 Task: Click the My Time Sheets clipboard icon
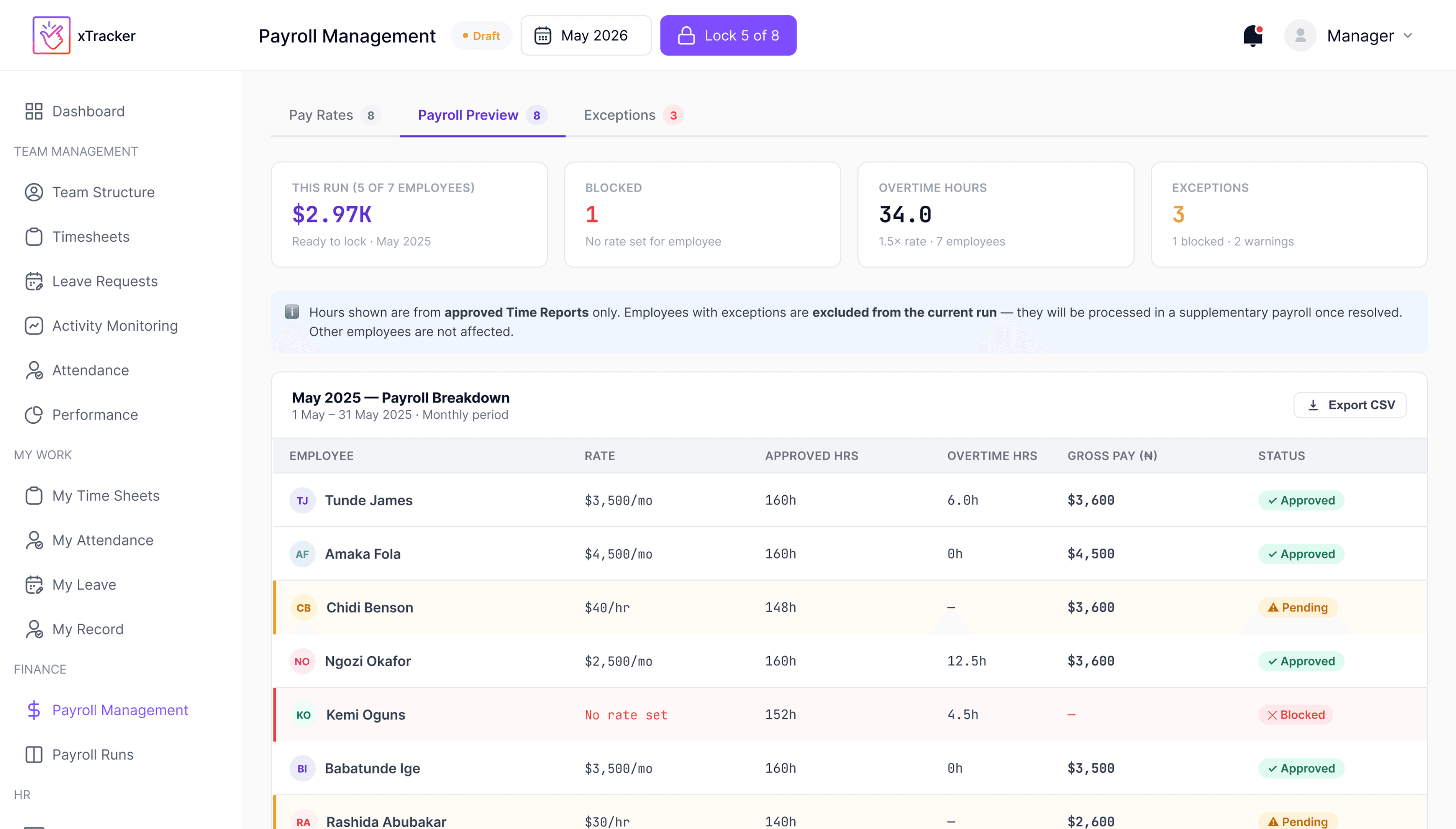(34, 495)
